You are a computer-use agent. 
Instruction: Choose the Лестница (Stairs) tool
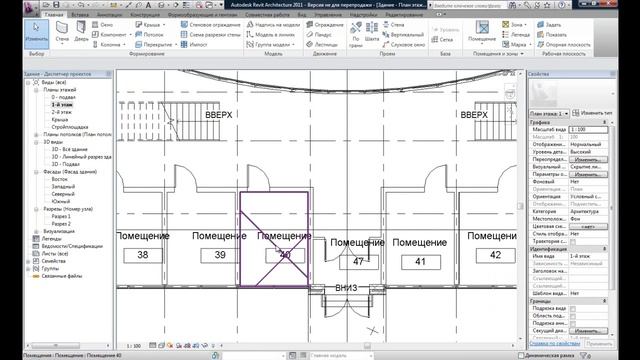click(x=322, y=44)
